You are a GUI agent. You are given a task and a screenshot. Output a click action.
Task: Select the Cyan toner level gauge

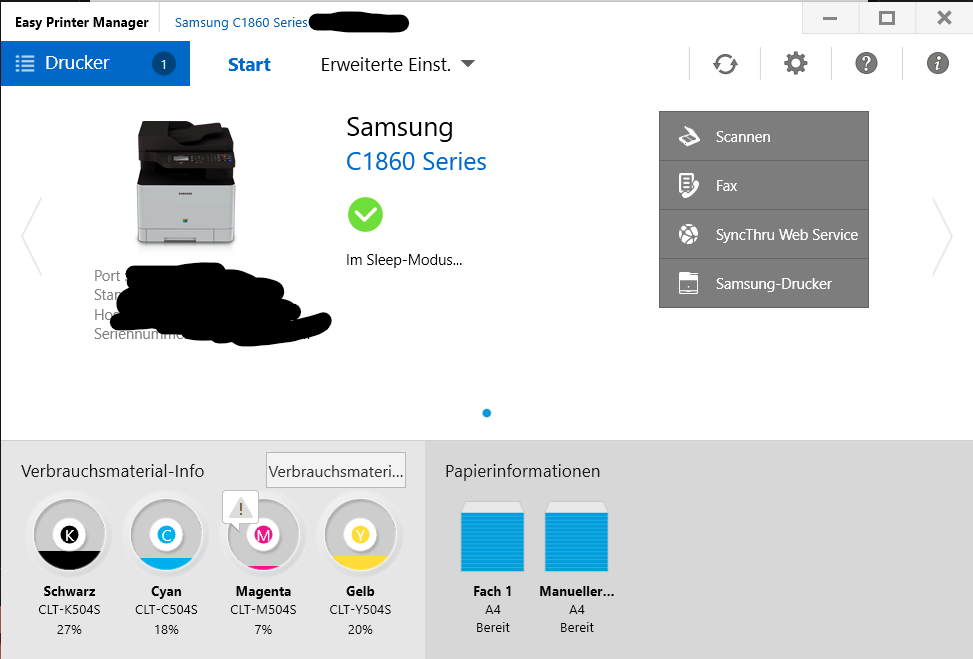click(166, 535)
